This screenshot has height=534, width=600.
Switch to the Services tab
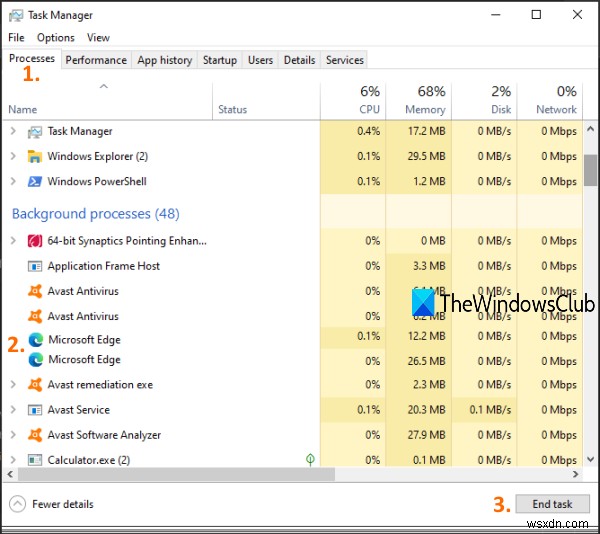[344, 60]
